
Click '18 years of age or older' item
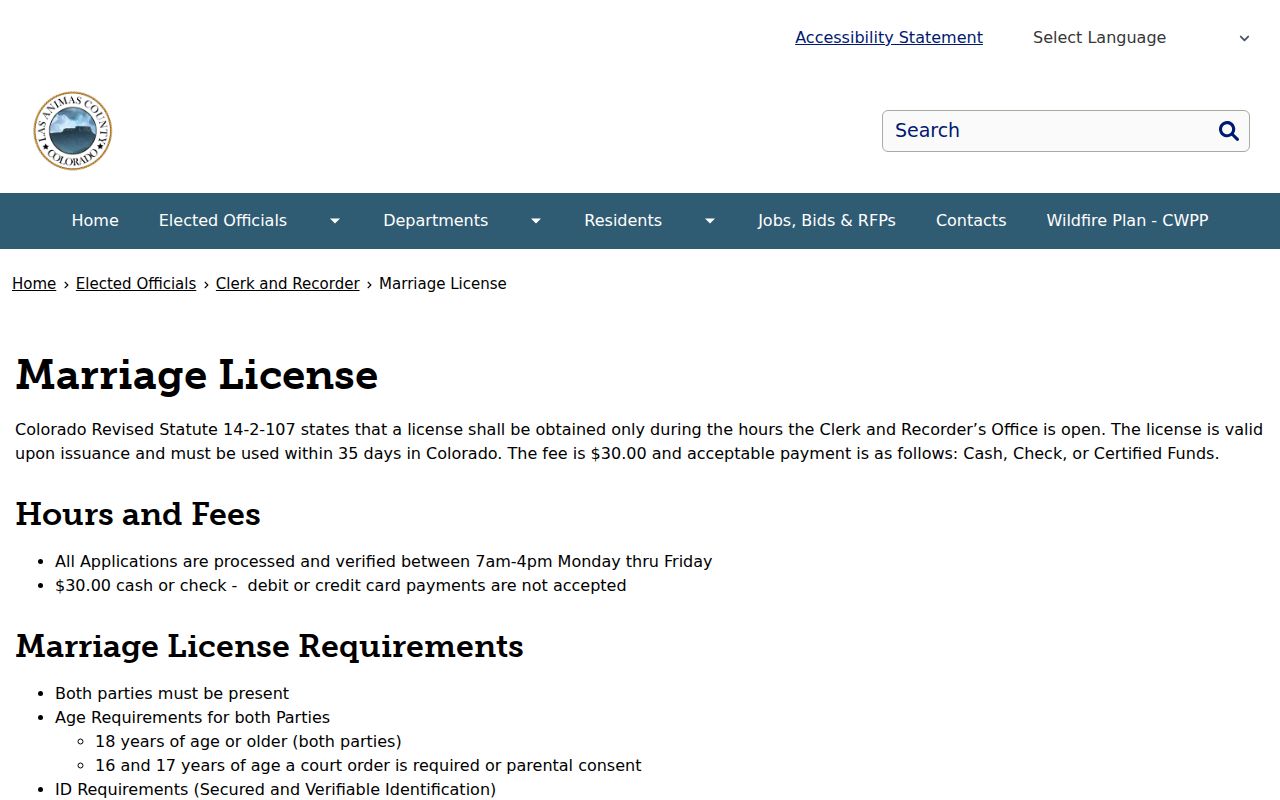[x=248, y=742]
